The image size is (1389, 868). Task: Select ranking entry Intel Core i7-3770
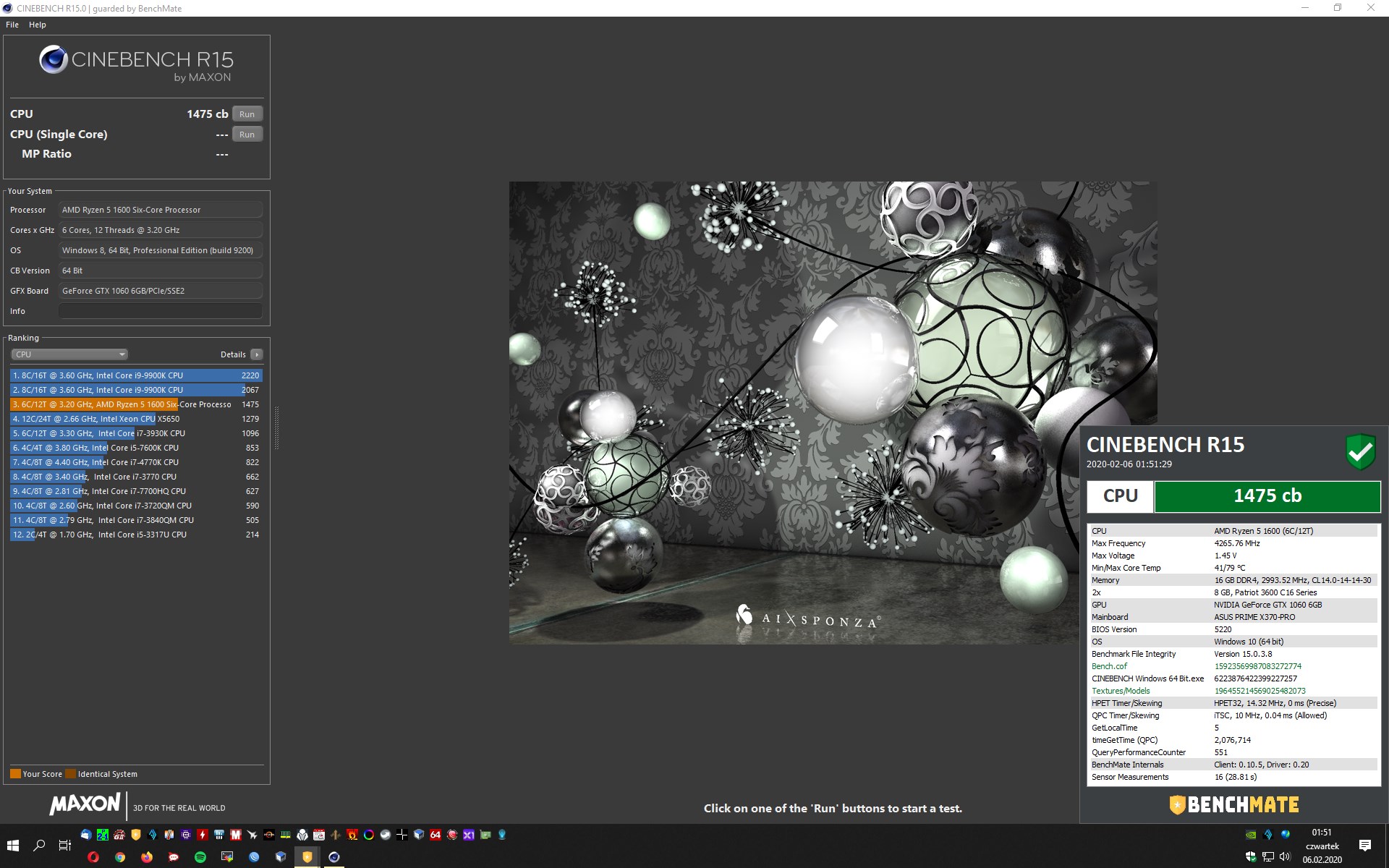tap(136, 477)
